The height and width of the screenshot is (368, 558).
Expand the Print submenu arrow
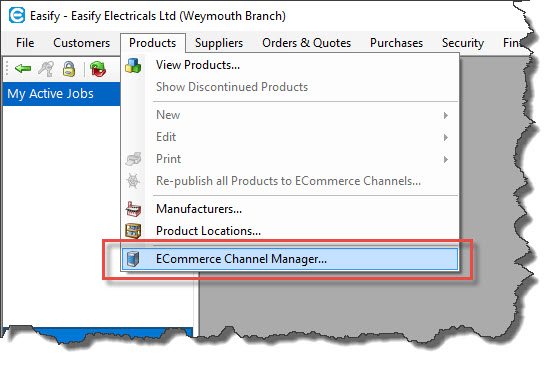pos(446,159)
